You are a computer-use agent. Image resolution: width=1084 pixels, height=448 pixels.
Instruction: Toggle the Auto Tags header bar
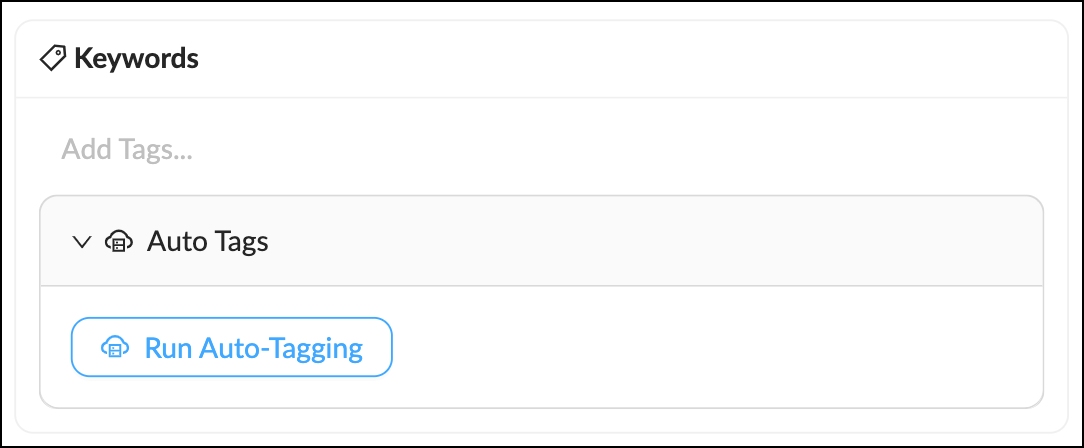(600, 241)
